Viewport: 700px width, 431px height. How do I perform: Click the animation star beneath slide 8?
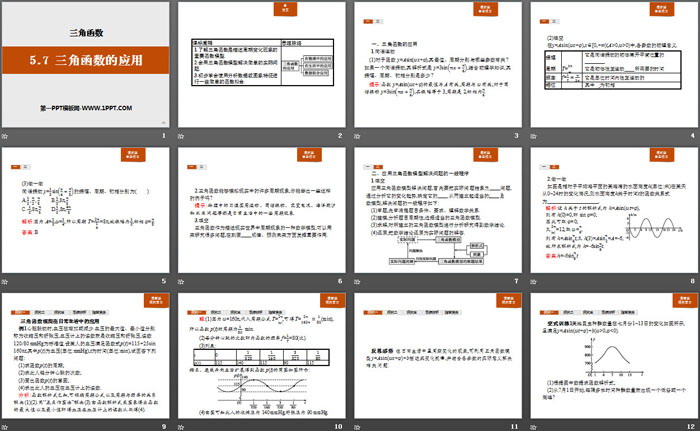tap(533, 282)
